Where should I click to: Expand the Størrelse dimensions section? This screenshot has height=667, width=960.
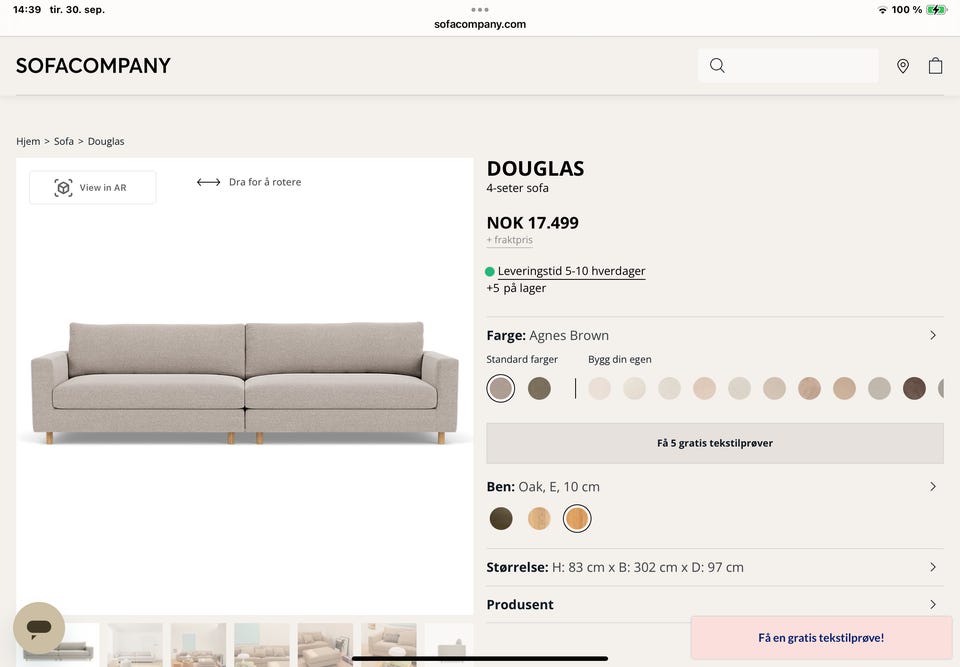[x=933, y=567]
